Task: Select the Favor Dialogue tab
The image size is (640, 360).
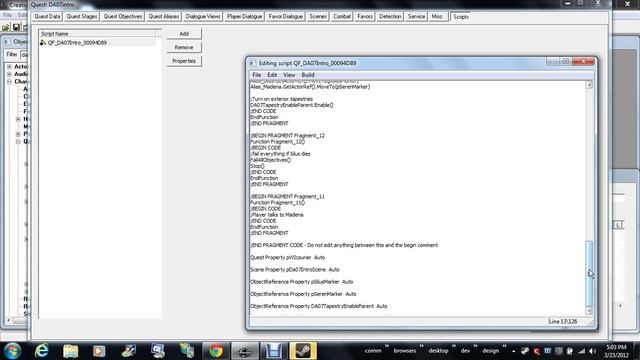Action: coord(286,16)
